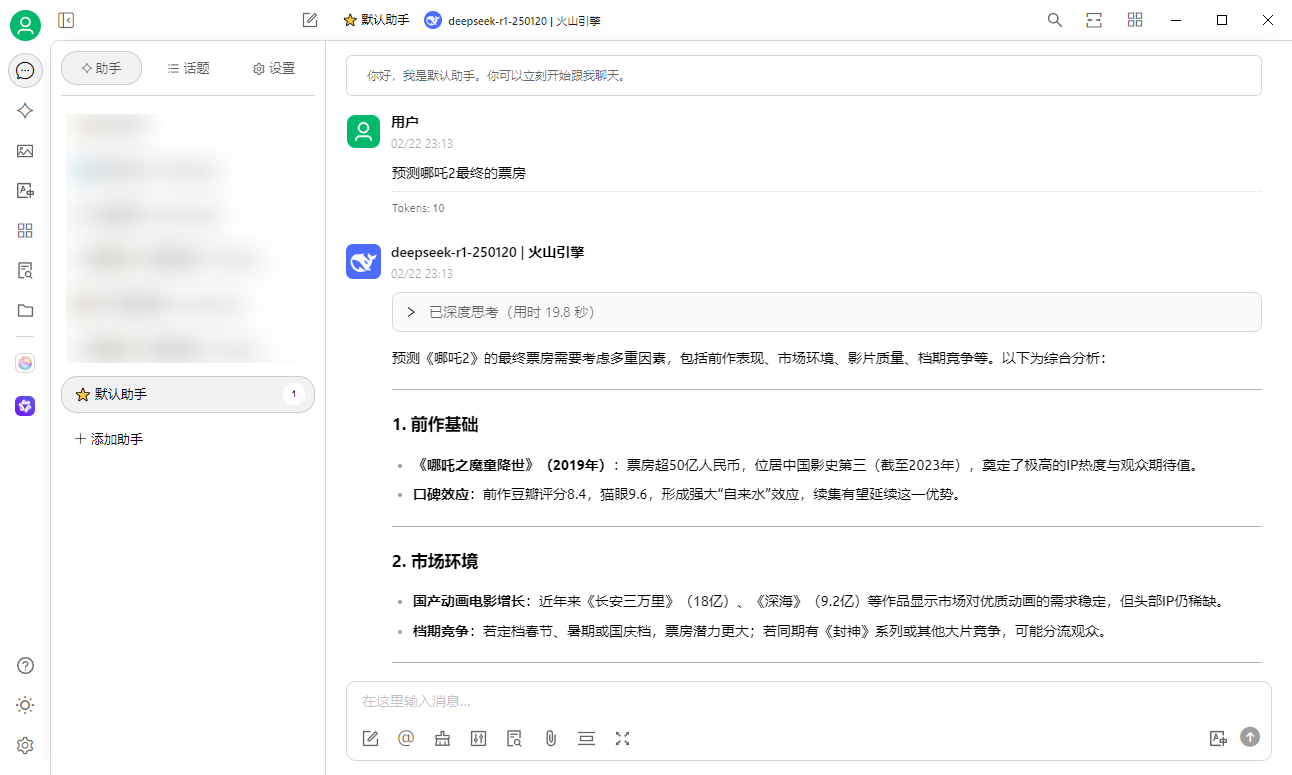Click the '1. 前作基础' heading
The image size is (1292, 775).
pos(435,425)
